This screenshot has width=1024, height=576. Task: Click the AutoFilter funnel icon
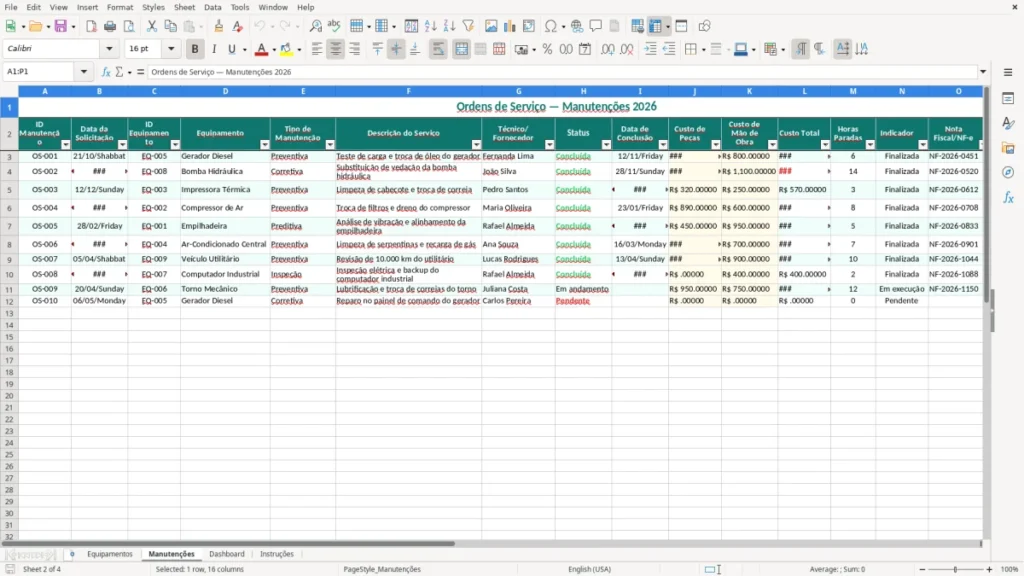click(468, 26)
